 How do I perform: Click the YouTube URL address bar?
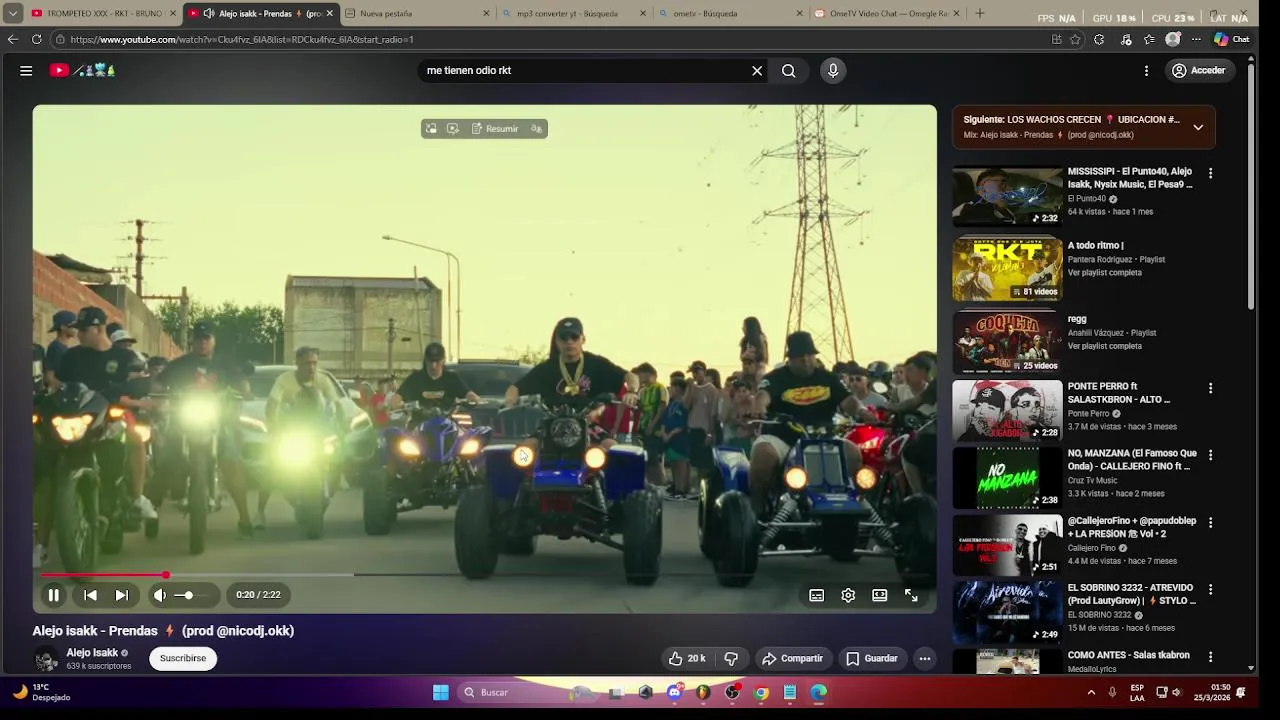pos(550,39)
